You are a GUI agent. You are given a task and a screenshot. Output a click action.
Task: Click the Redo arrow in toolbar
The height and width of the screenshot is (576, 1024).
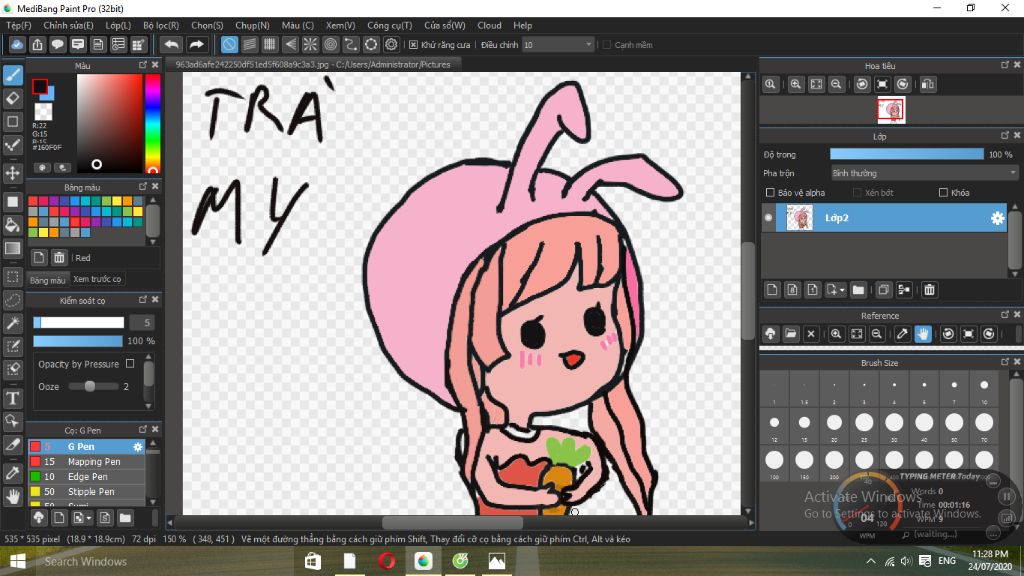pyautogui.click(x=196, y=44)
